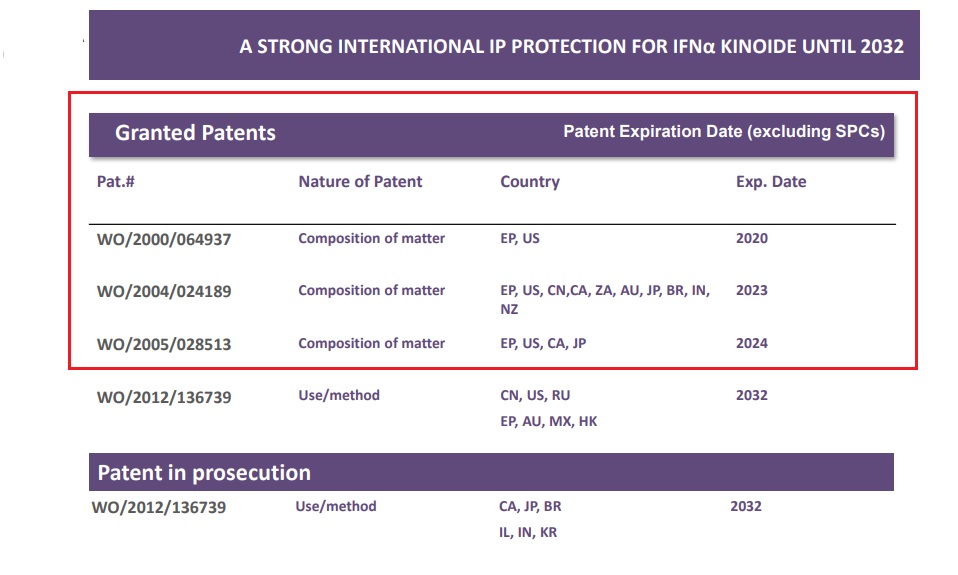Click the "EP, AU, MX, HK" country list
The image size is (958, 575).
coord(548,421)
